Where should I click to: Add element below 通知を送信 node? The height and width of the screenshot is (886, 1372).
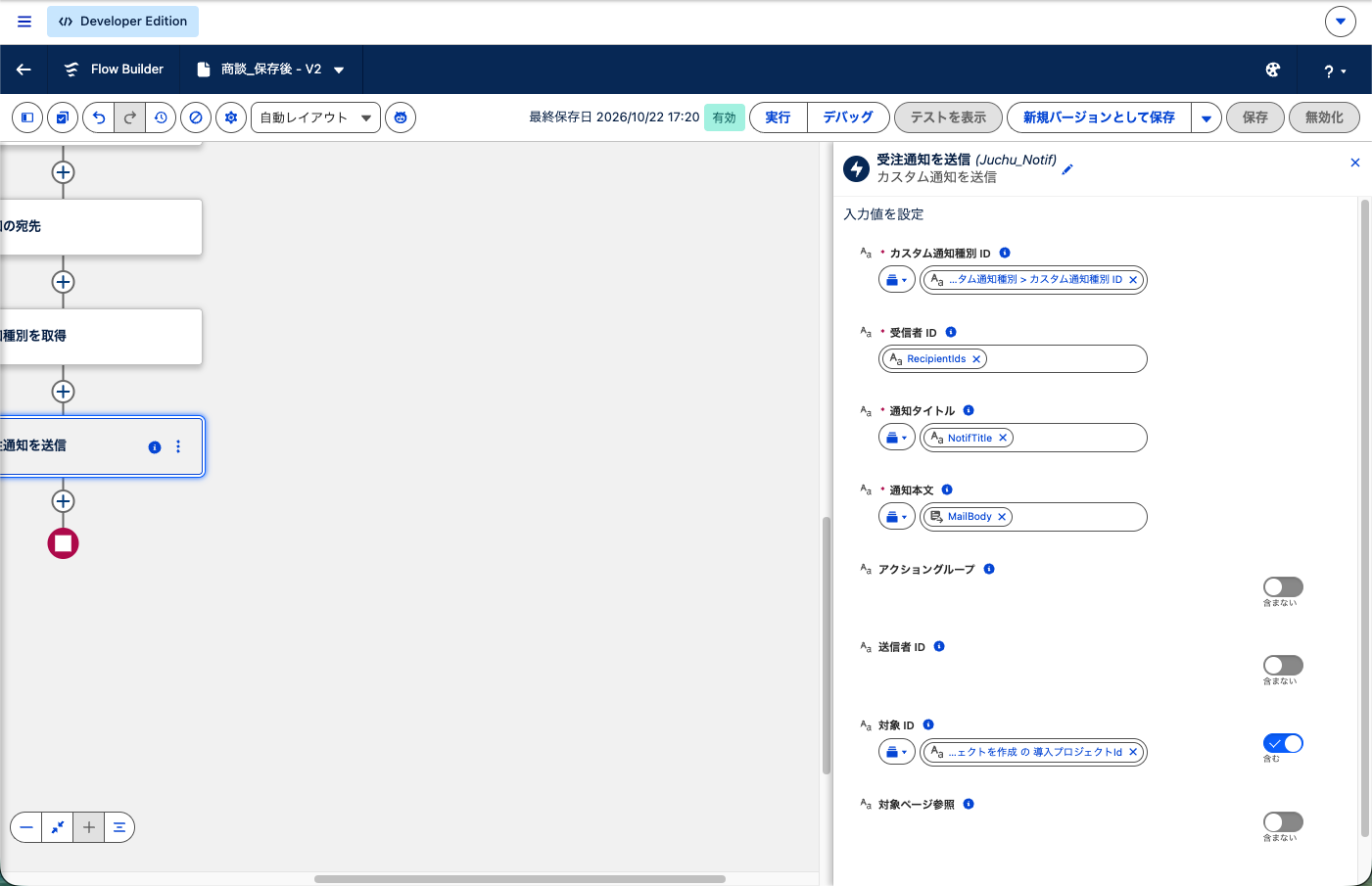(x=63, y=501)
